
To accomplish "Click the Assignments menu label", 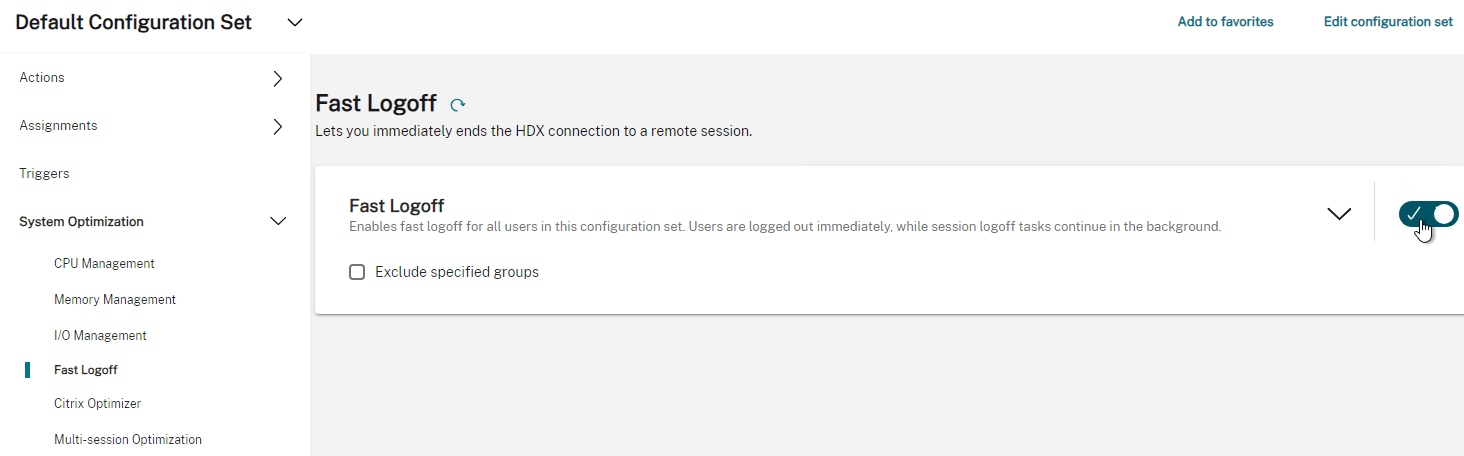I will point(58,126).
